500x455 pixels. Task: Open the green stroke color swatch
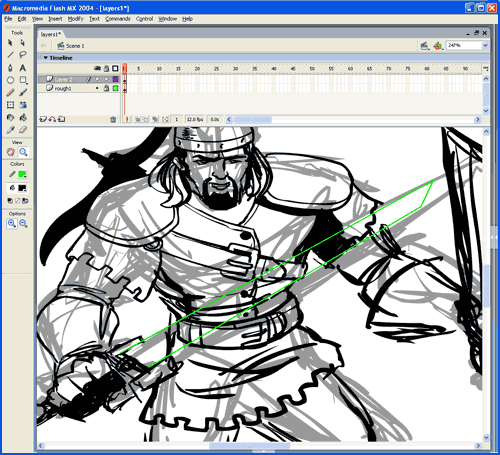22,174
